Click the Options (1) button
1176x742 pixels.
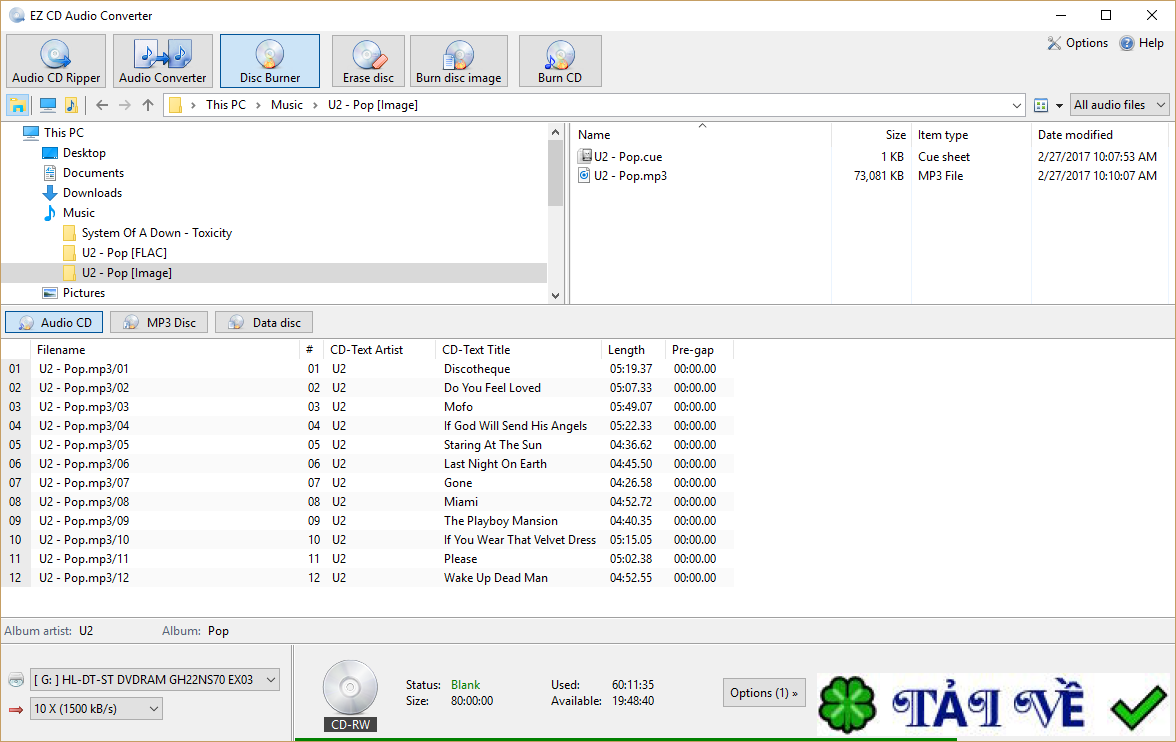(763, 692)
